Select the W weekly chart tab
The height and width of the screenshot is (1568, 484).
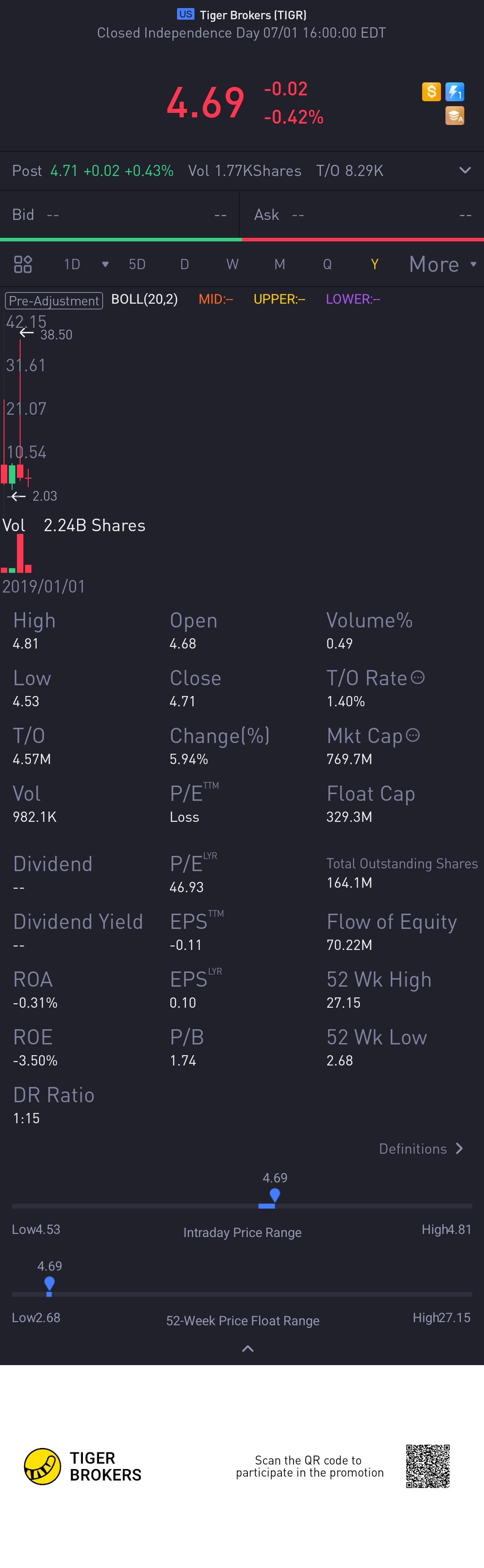[232, 264]
